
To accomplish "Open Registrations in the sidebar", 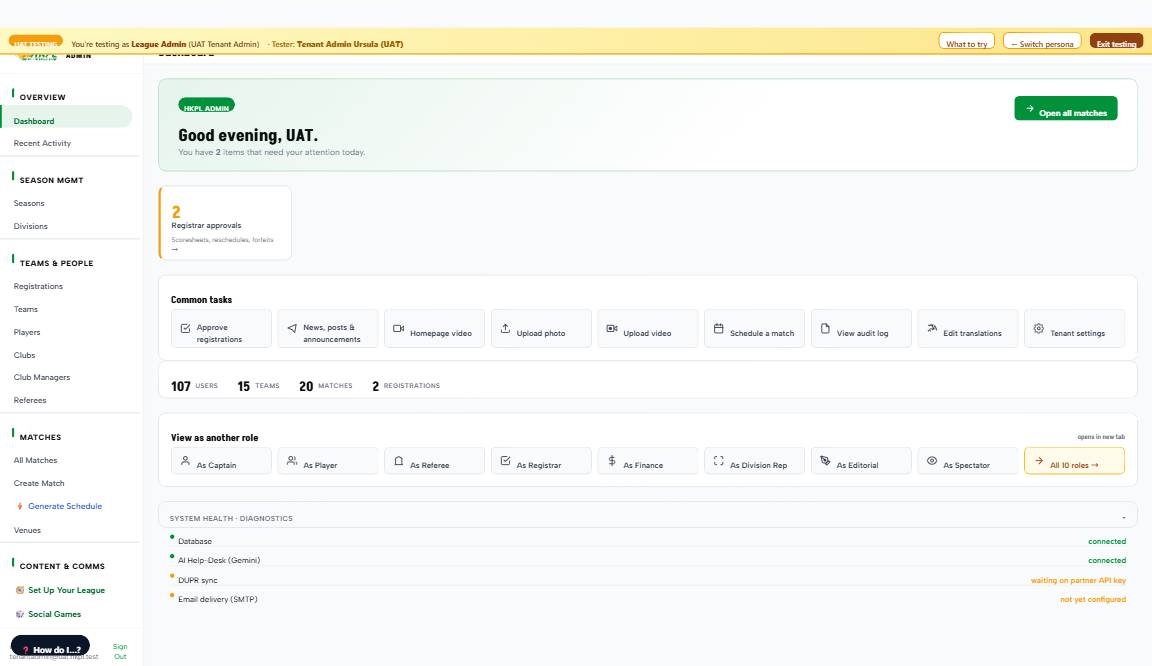I will pos(38,286).
